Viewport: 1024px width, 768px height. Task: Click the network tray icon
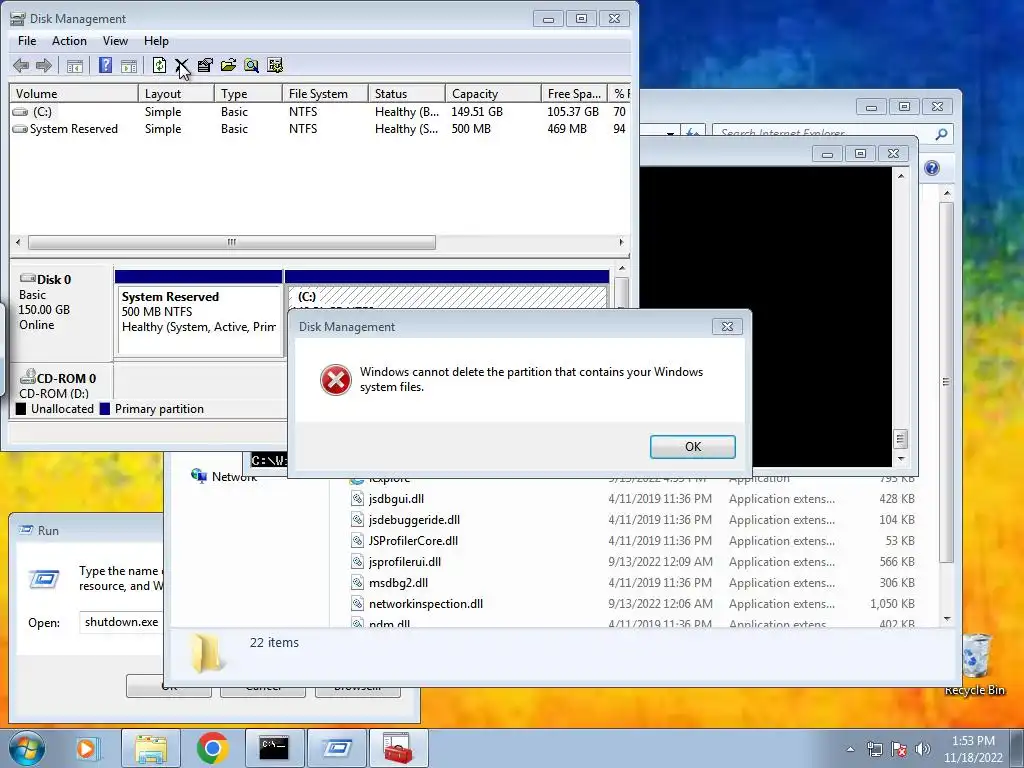(874, 749)
